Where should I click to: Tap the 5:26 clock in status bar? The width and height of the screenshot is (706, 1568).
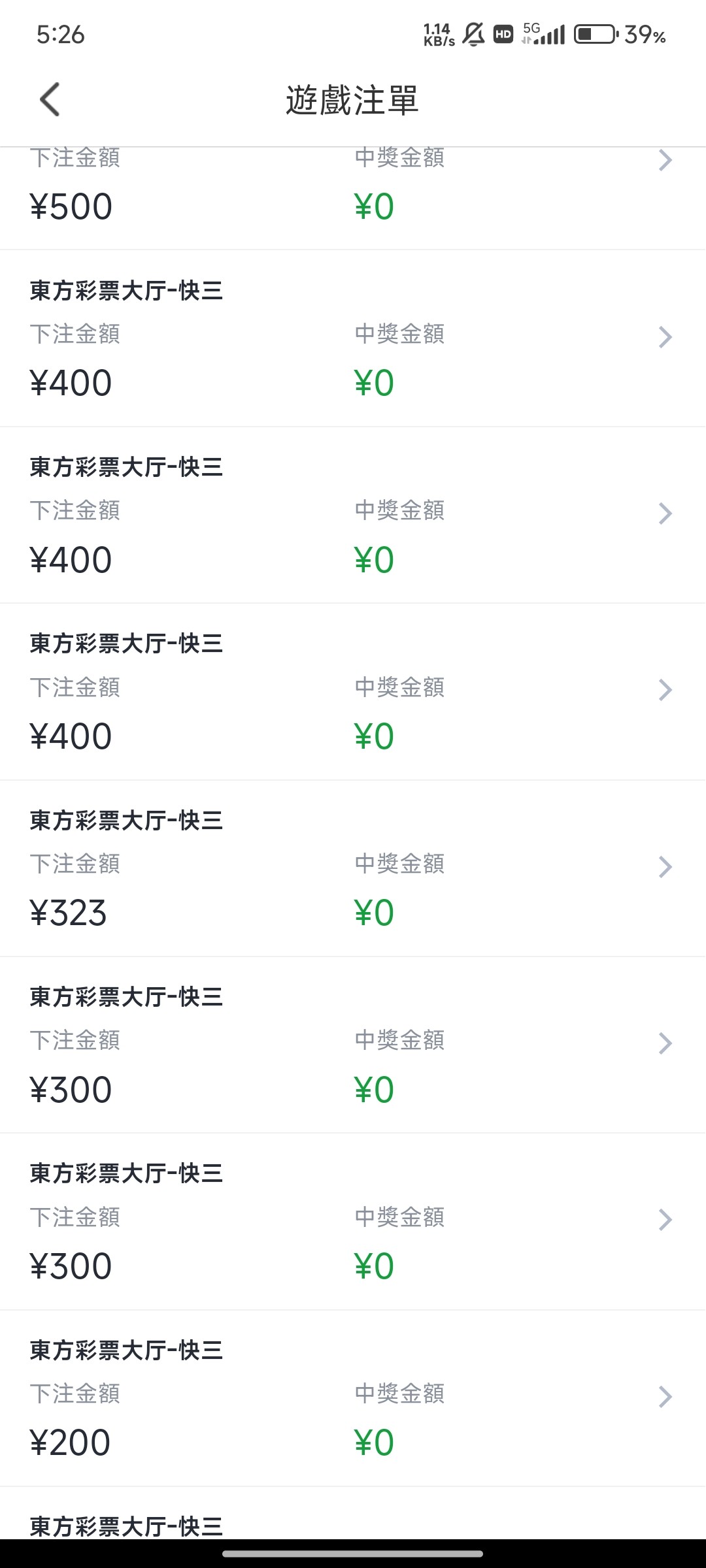click(x=60, y=35)
